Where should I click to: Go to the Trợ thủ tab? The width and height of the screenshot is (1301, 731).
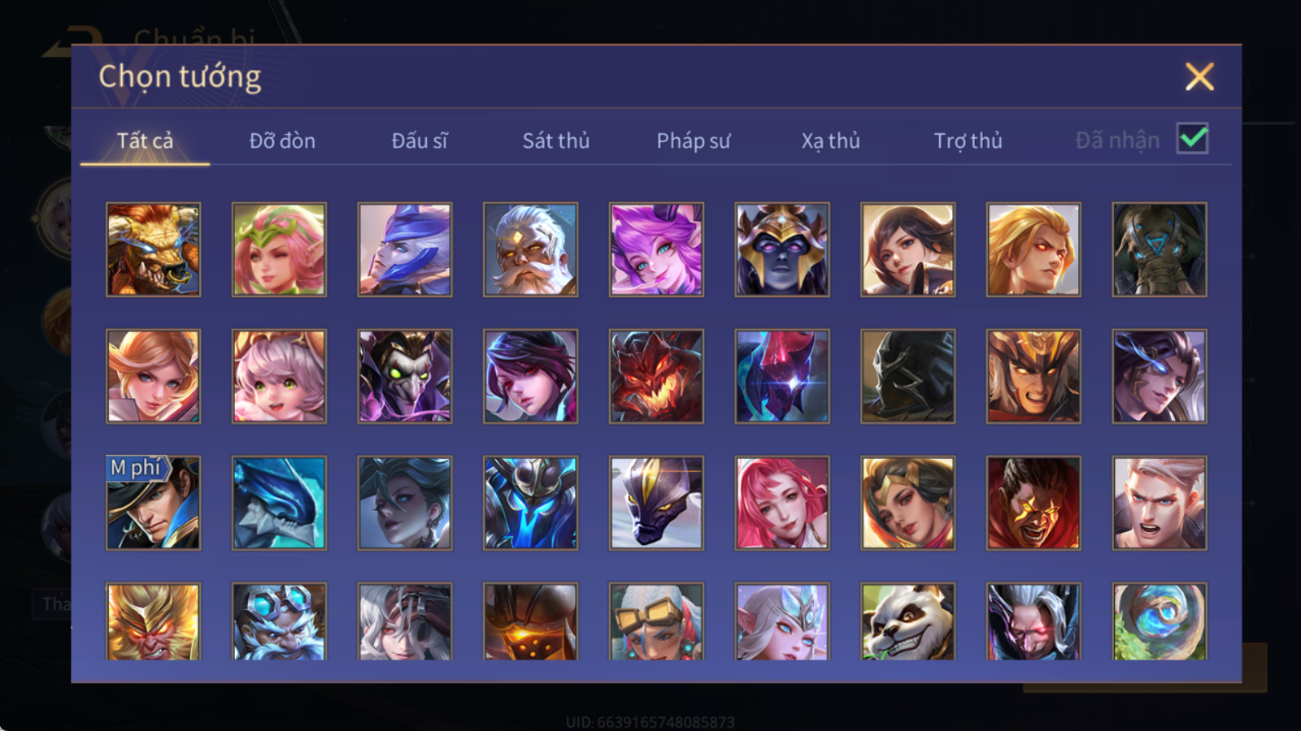click(x=968, y=141)
